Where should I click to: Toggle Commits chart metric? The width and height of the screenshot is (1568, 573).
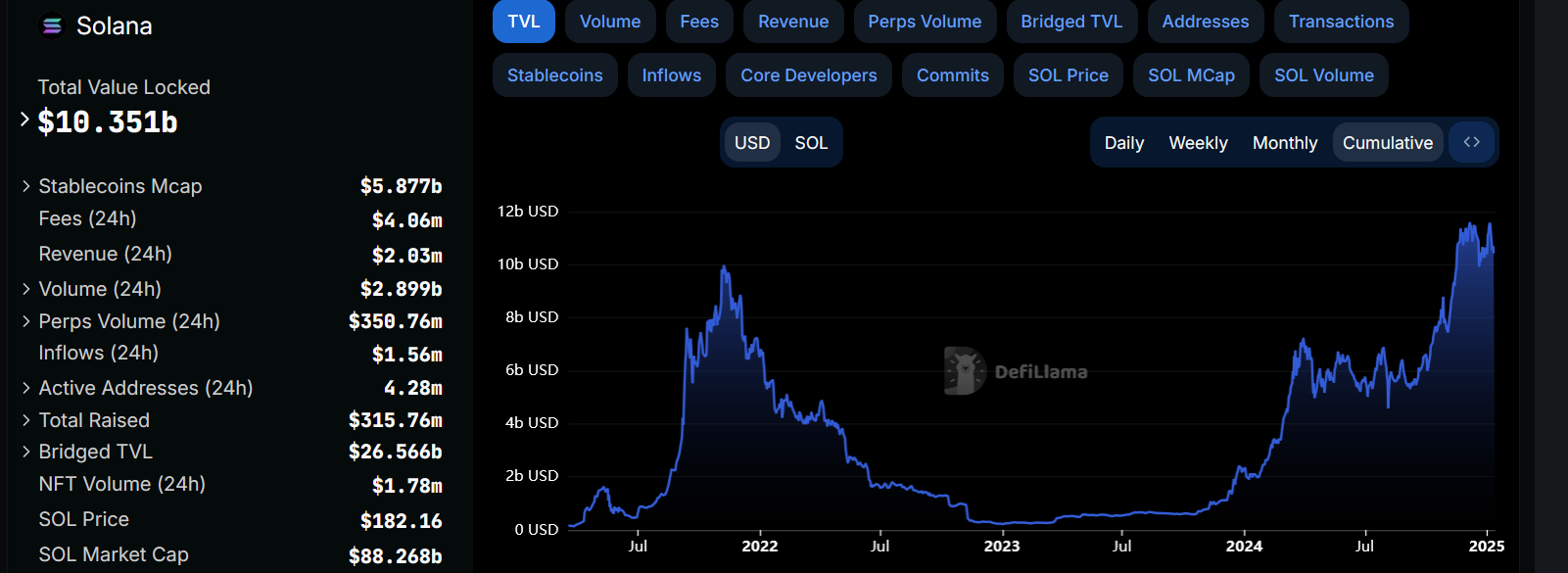953,75
